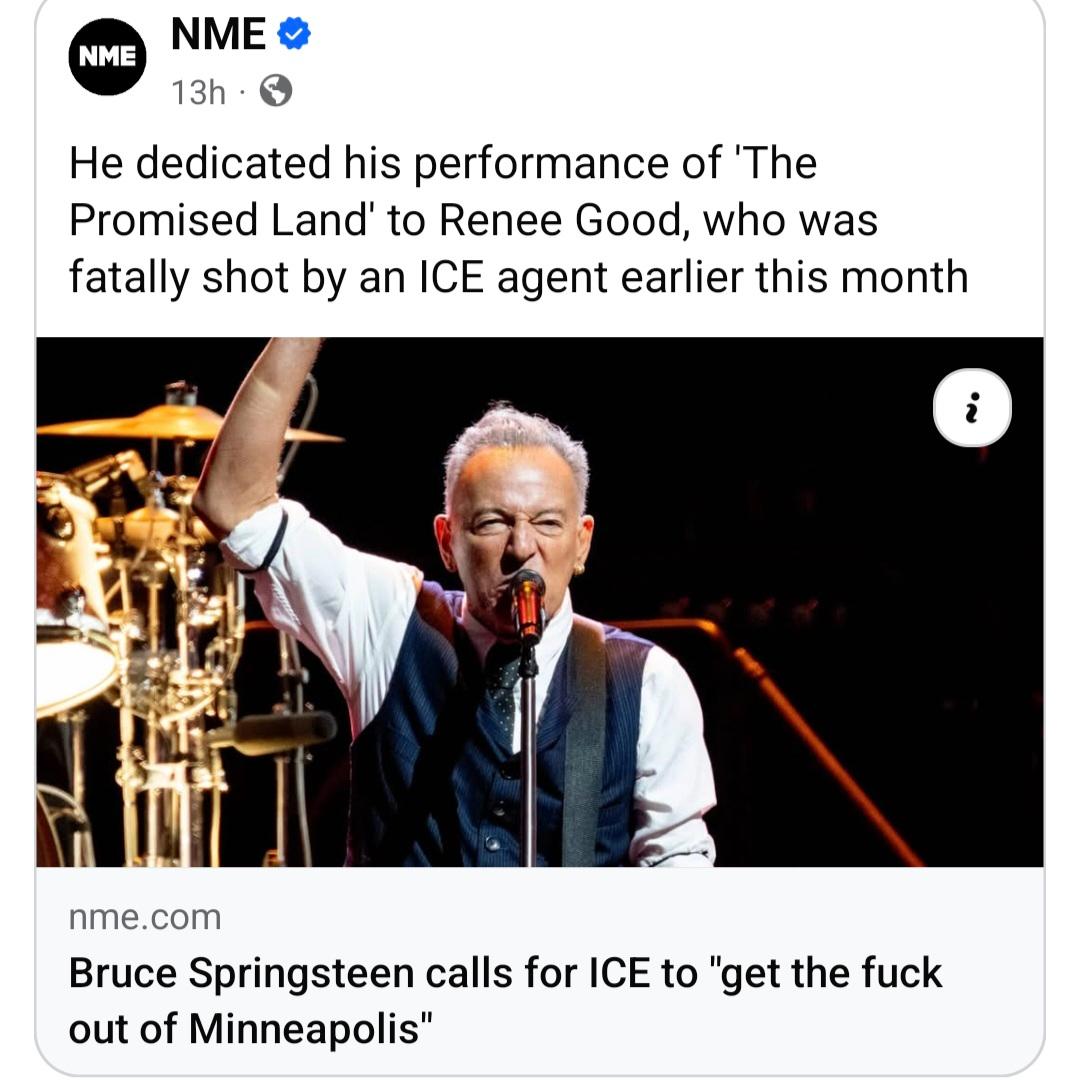Click the nme.com source domain

[145, 916]
